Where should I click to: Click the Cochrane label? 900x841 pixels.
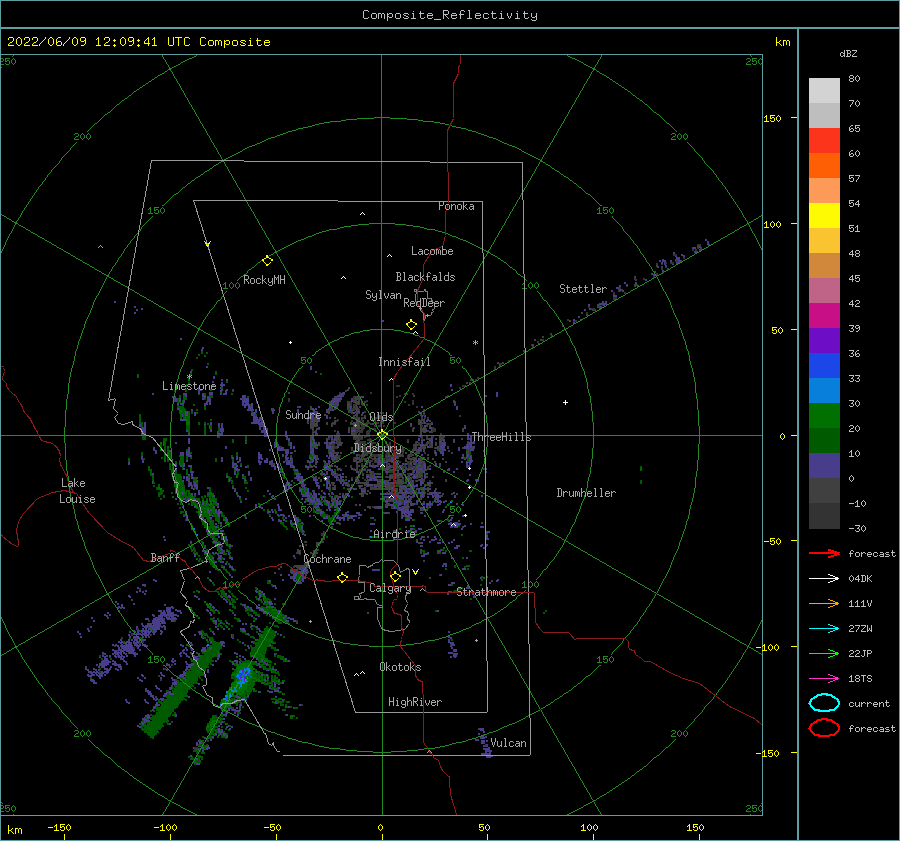click(x=327, y=559)
